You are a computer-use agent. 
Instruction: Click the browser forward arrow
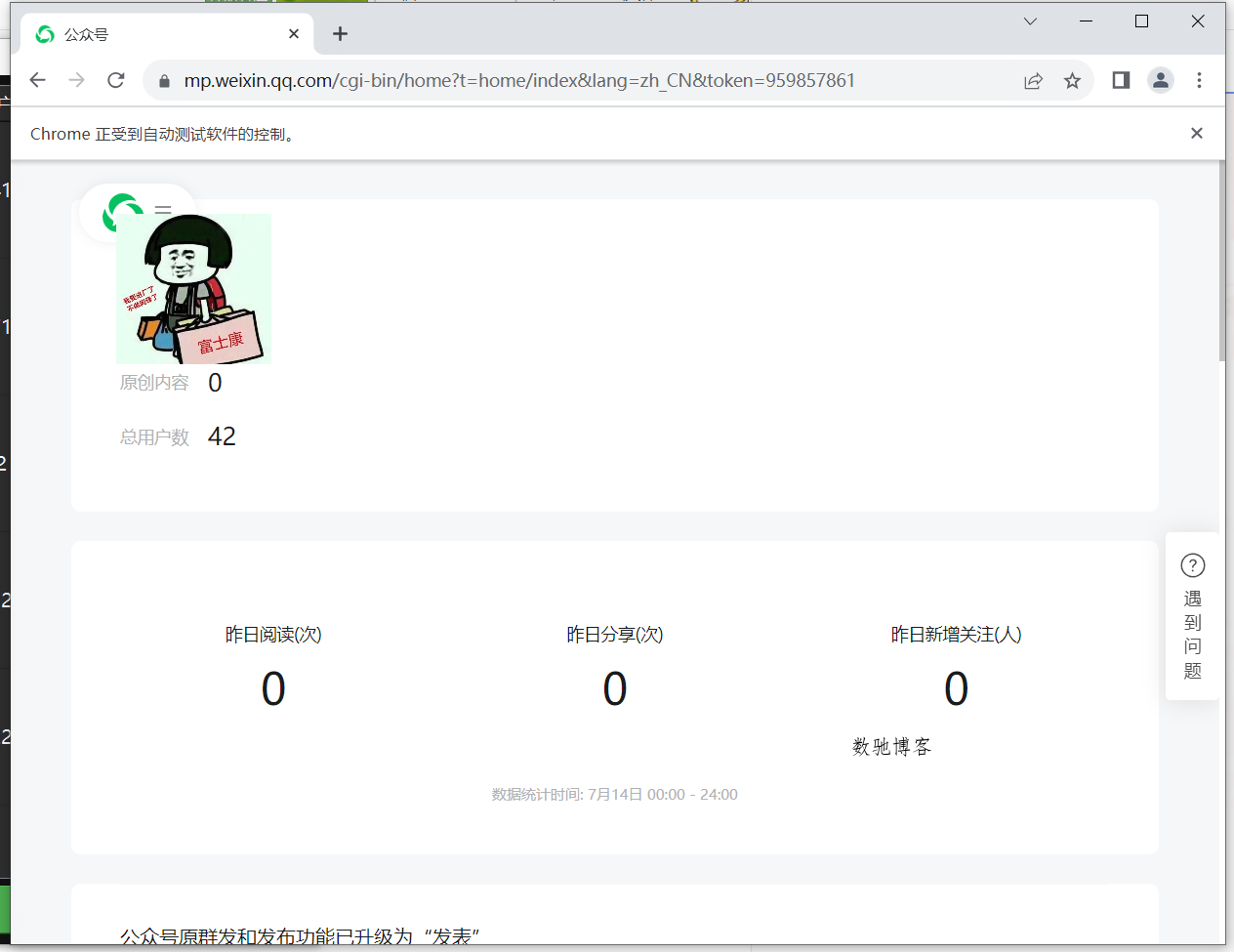click(x=76, y=80)
